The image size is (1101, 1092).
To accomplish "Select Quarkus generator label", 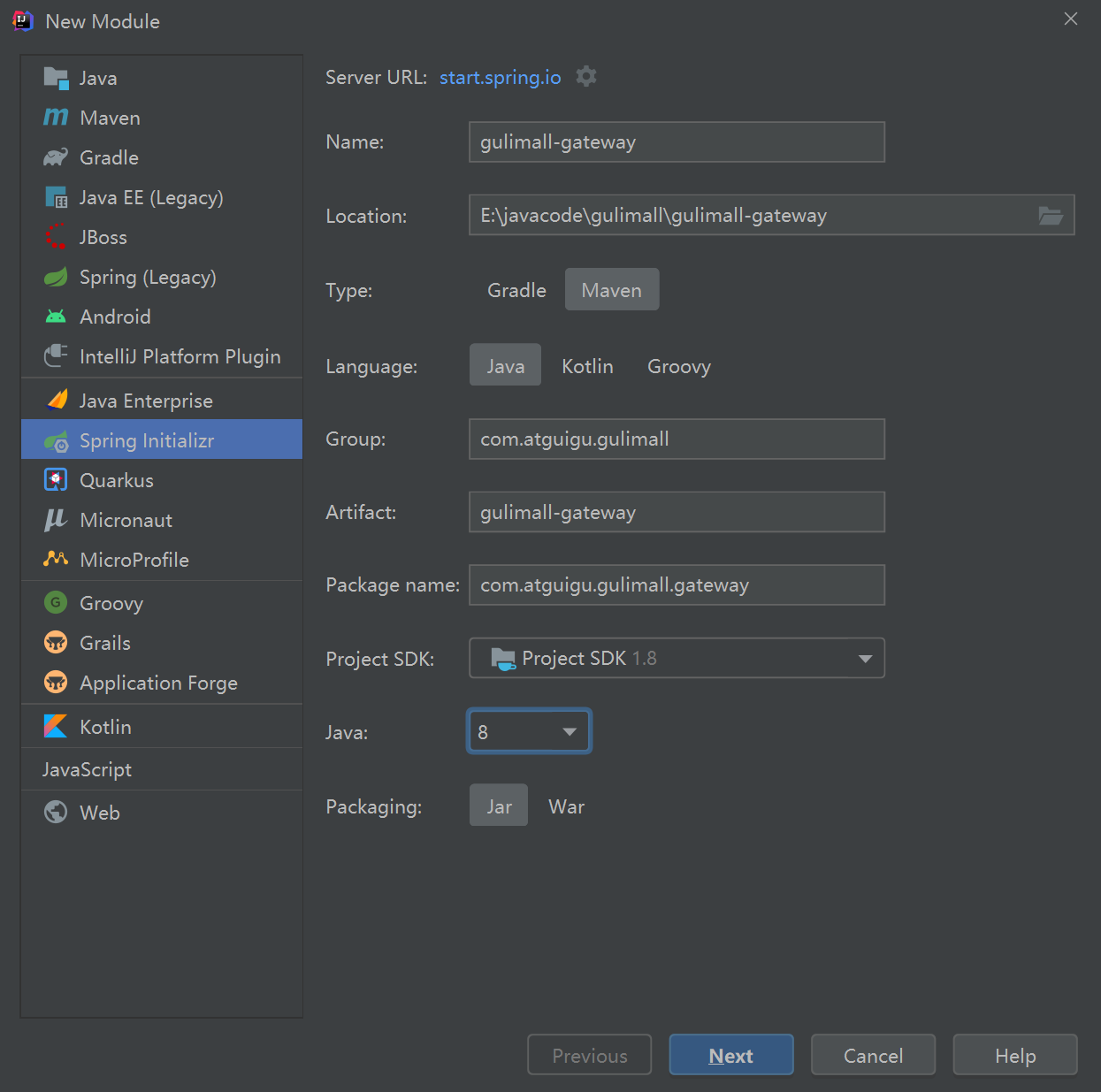I will point(117,480).
